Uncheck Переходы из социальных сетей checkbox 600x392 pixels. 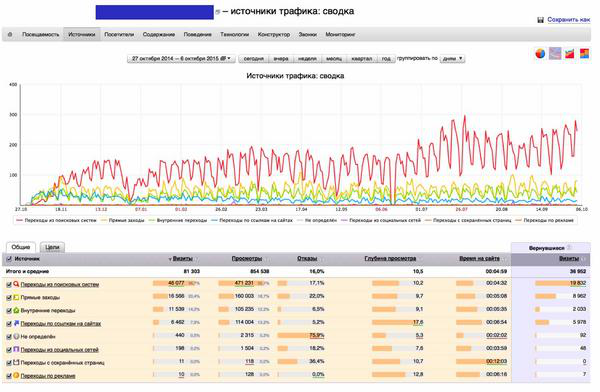9,350
